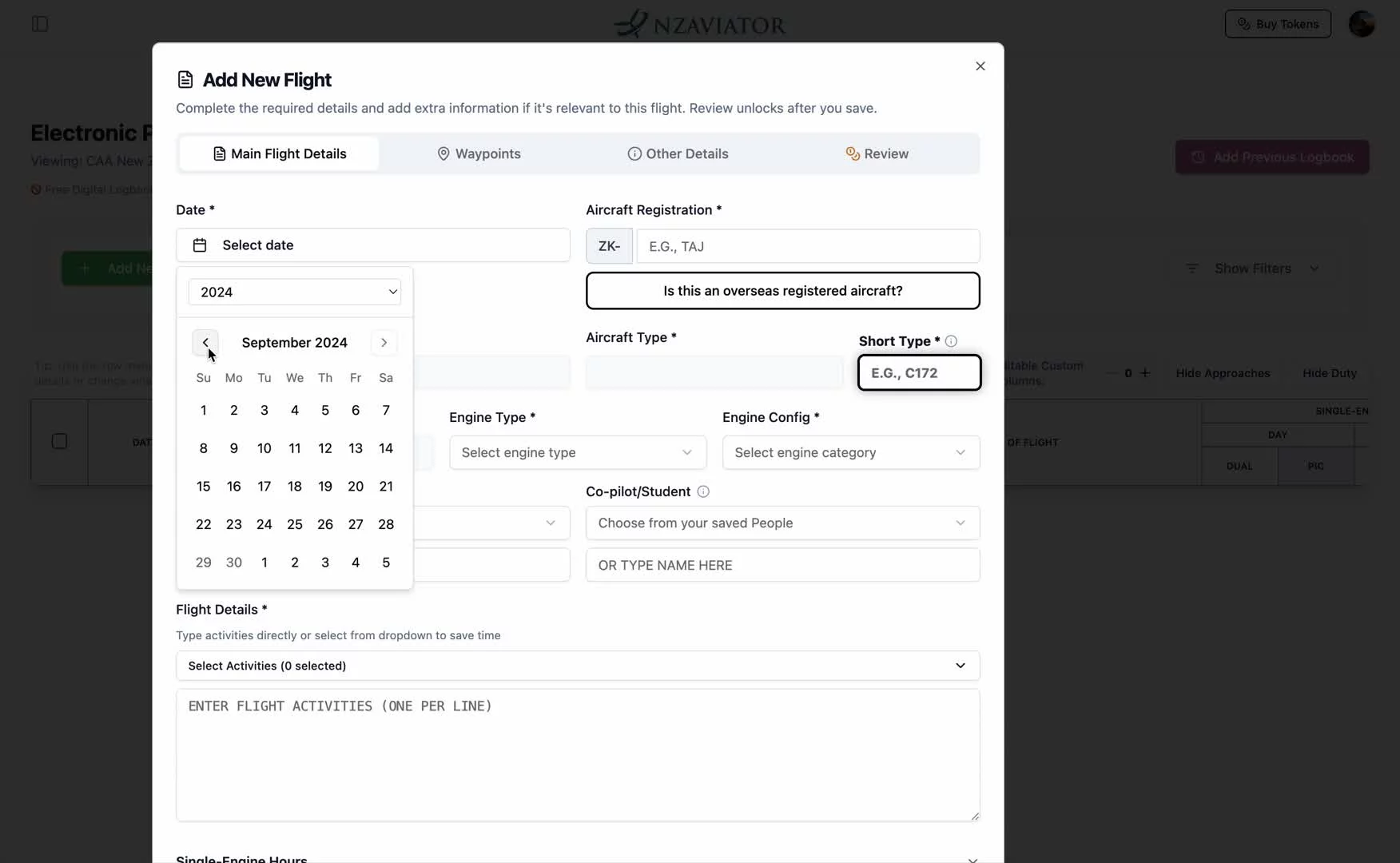Image resolution: width=1400 pixels, height=863 pixels.
Task: Click the next month arrow in calendar
Action: [x=384, y=343]
